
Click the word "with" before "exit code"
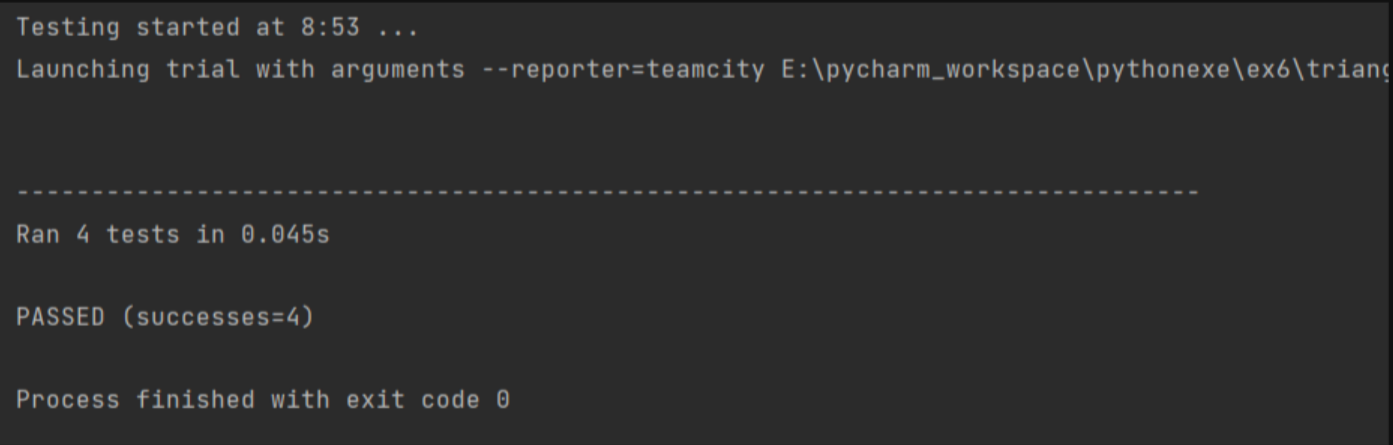(298, 400)
